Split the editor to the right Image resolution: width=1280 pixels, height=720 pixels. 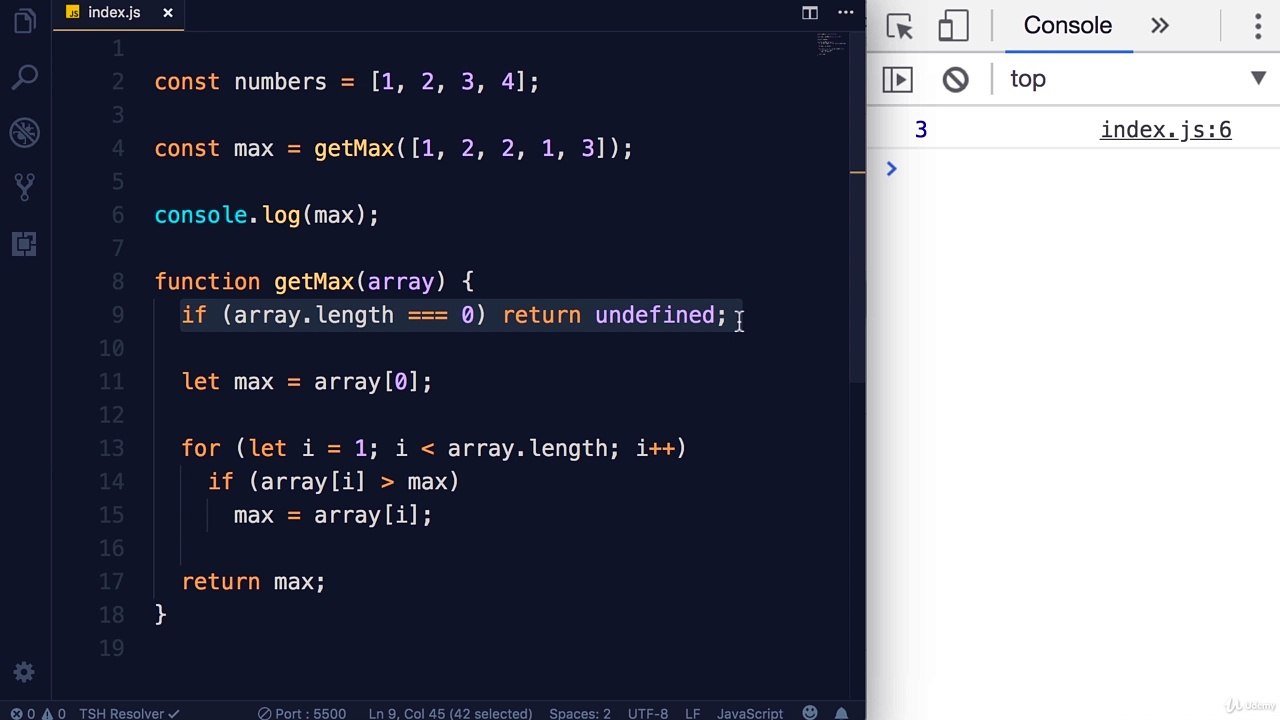click(810, 13)
